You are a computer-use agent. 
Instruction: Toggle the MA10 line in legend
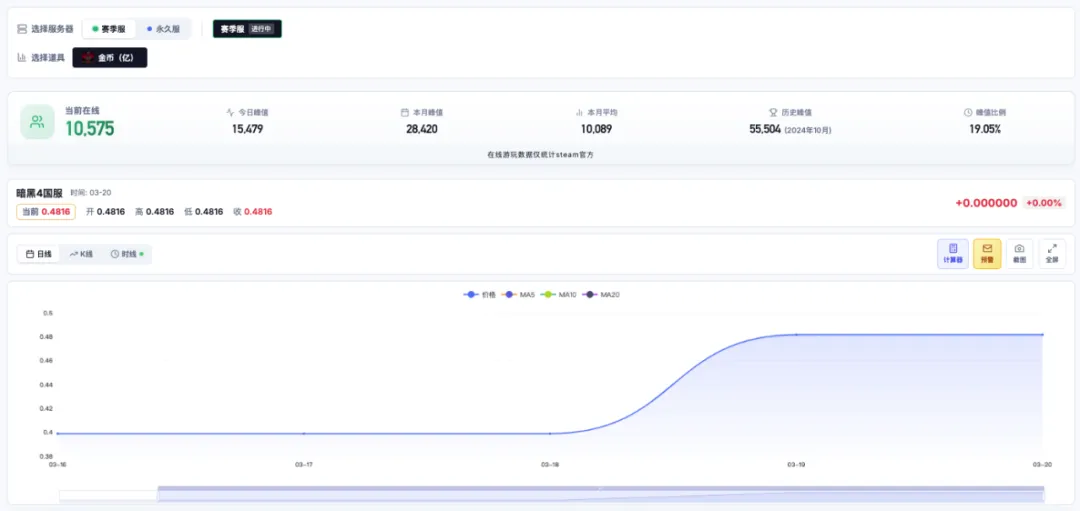tap(559, 295)
